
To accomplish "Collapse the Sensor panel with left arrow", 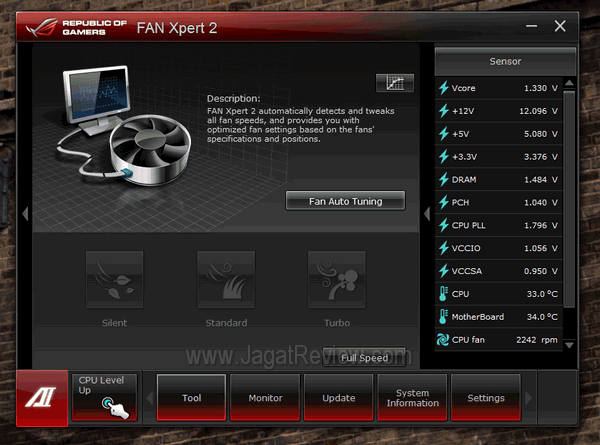I will [427, 214].
